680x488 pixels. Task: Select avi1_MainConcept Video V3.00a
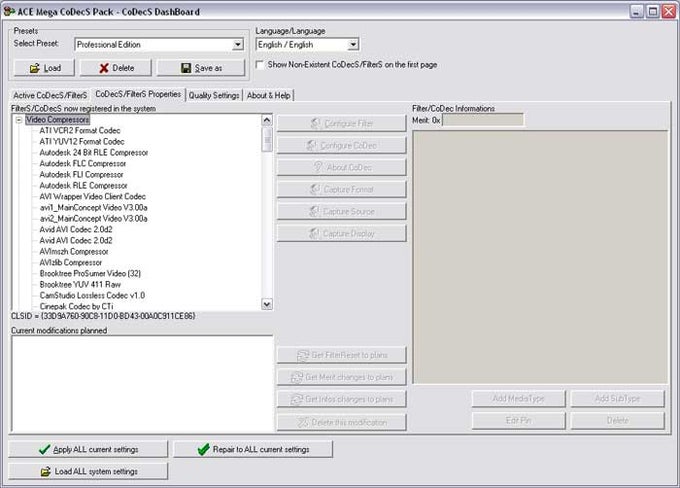[x=93, y=207]
